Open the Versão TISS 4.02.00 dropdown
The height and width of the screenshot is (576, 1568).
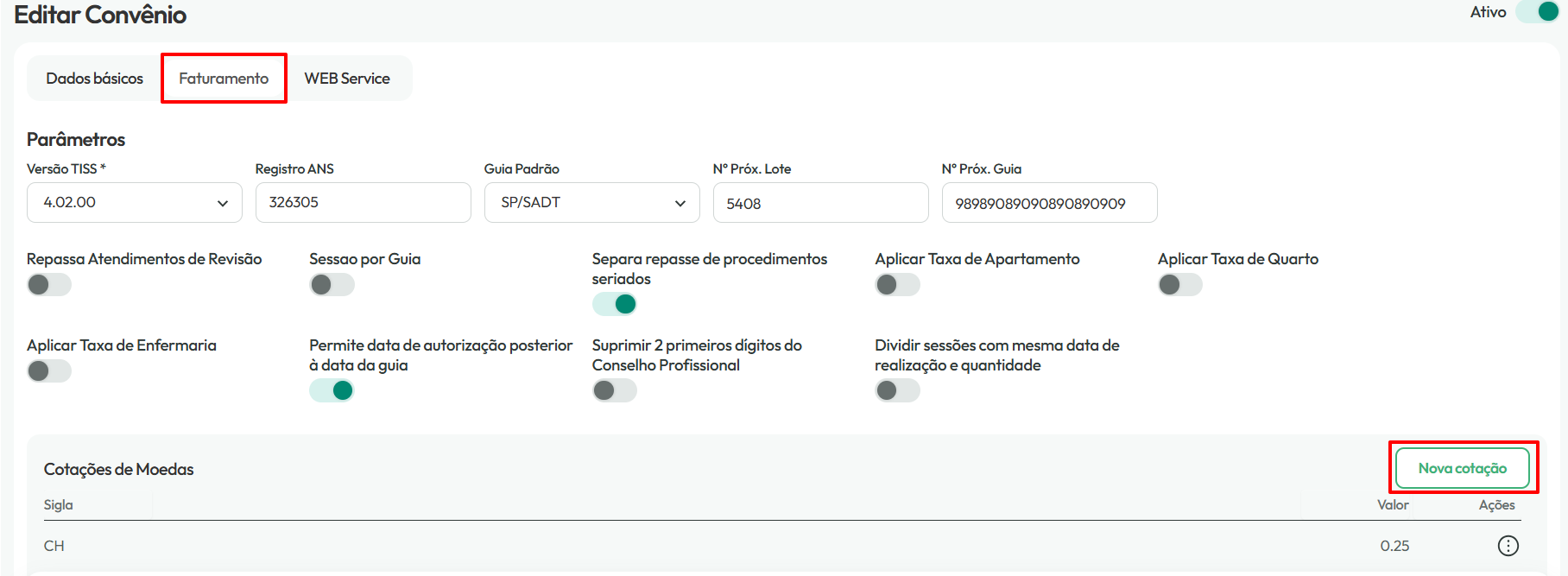135,202
